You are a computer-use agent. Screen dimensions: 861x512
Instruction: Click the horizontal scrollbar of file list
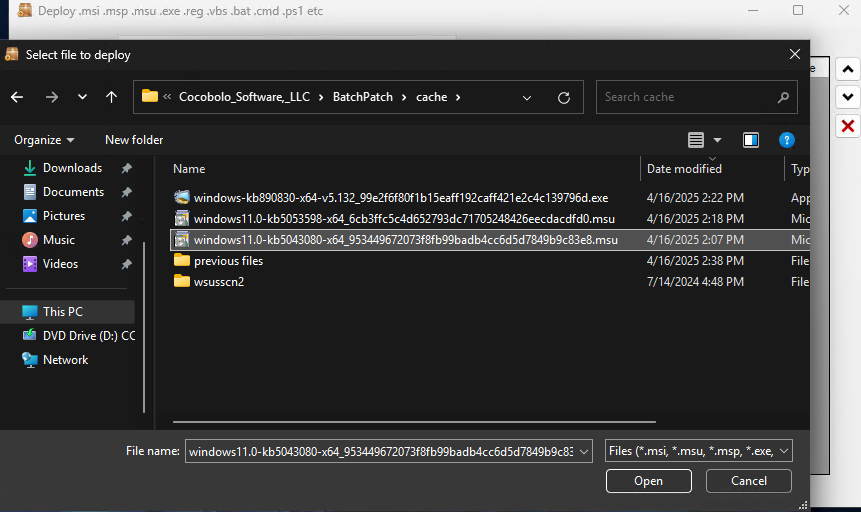[x=414, y=422]
